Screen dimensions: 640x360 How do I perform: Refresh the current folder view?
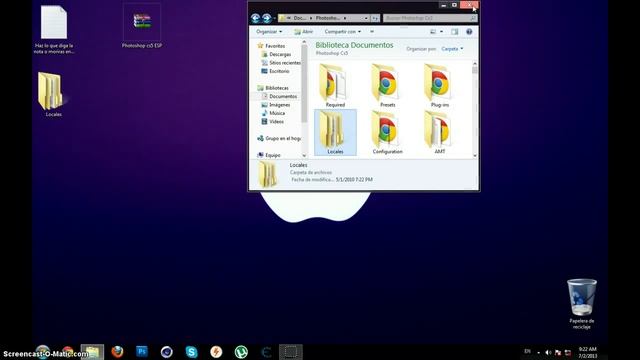pos(375,18)
